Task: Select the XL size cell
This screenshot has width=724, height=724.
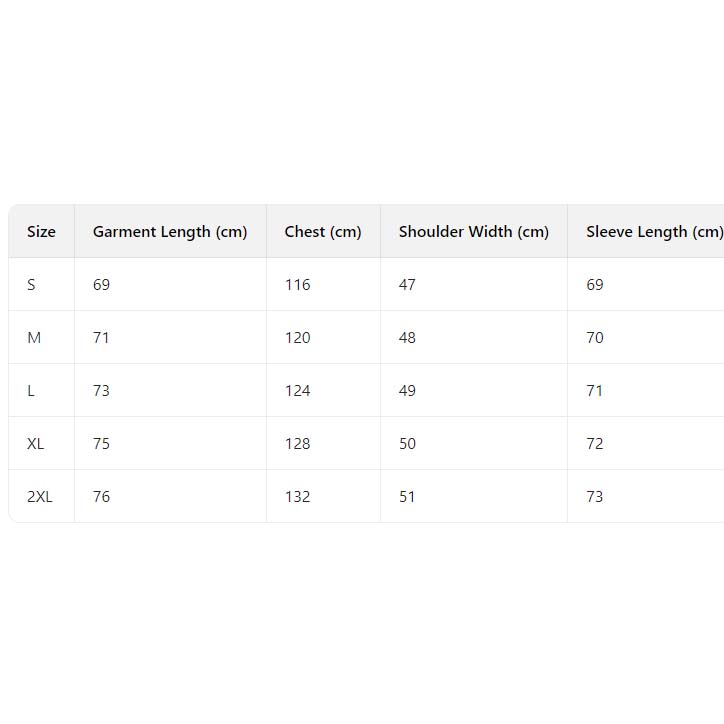Action: 36,444
